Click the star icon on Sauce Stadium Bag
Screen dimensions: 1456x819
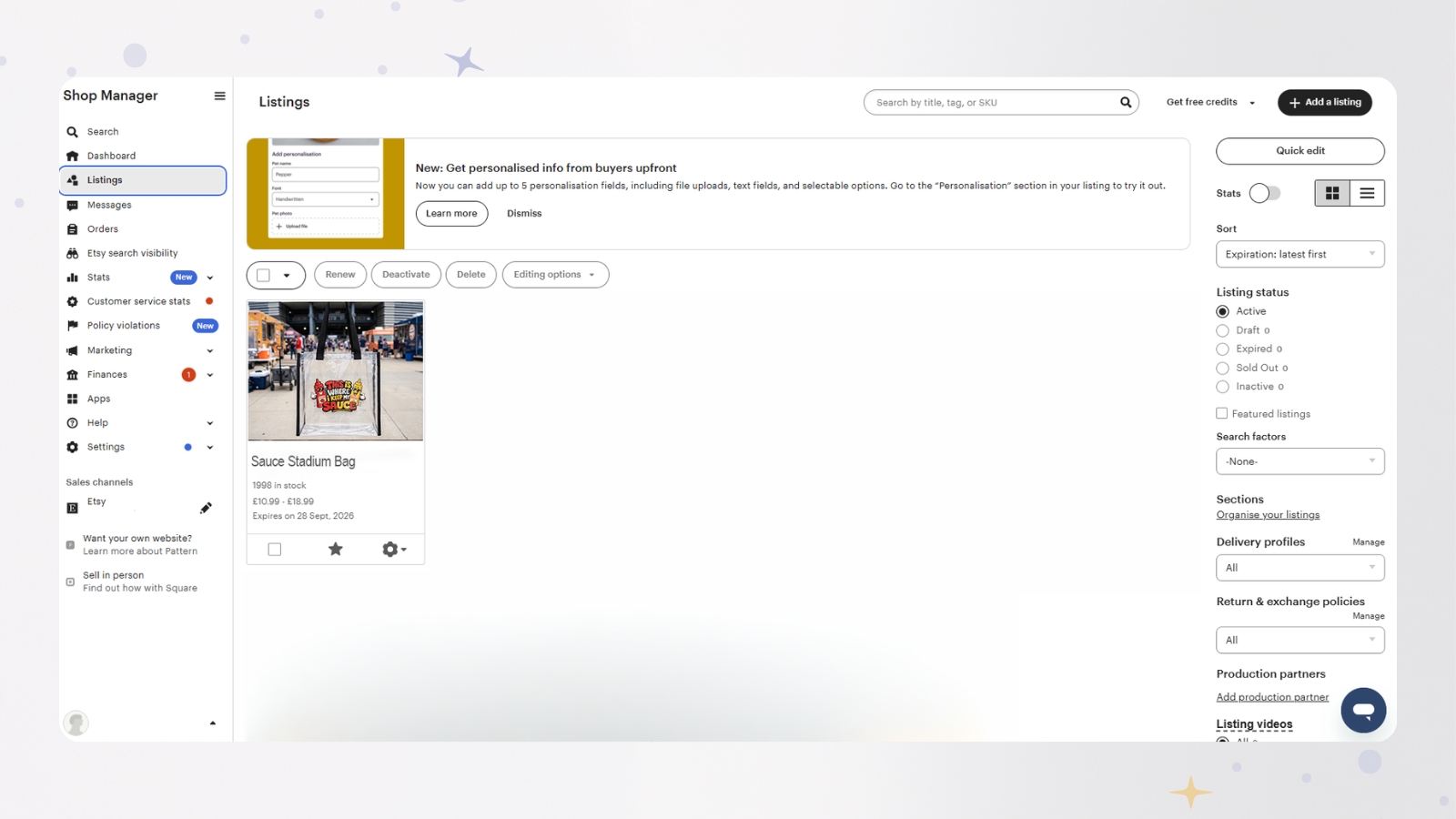[x=336, y=549]
